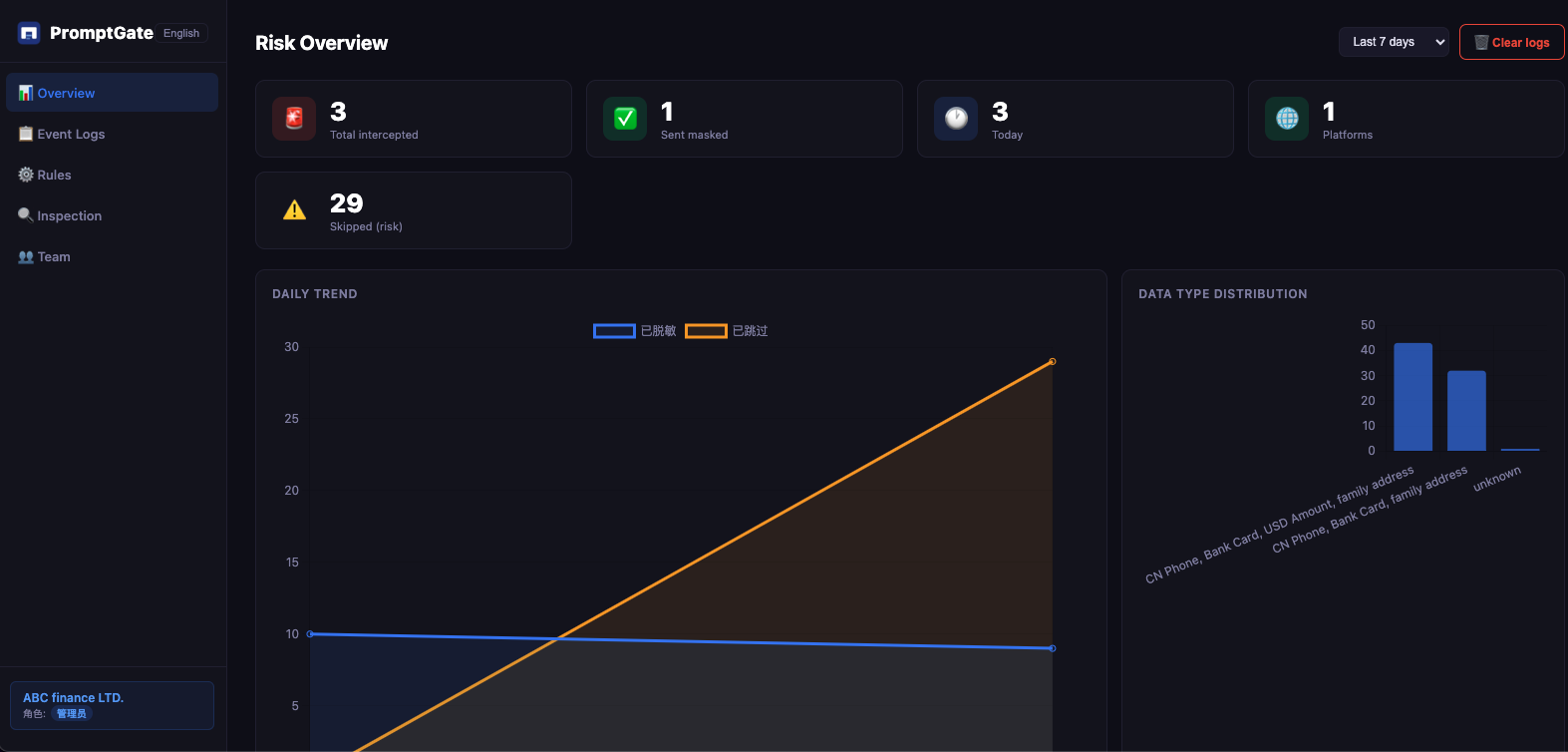Open the Rules section
Screen dimensions: 1568x752
coord(112,175)
